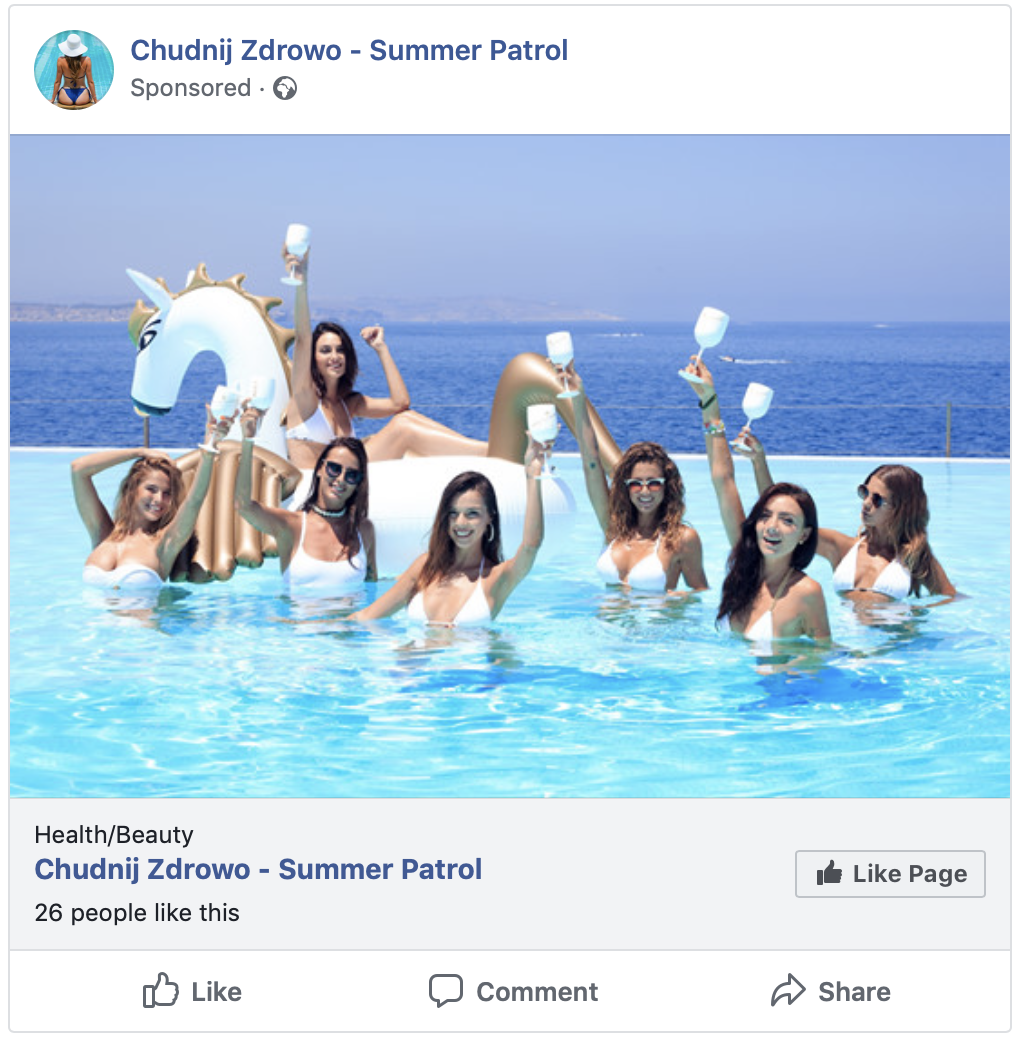Screen dimensions: 1036x1044
Task: Select the Share text label
Action: (854, 992)
